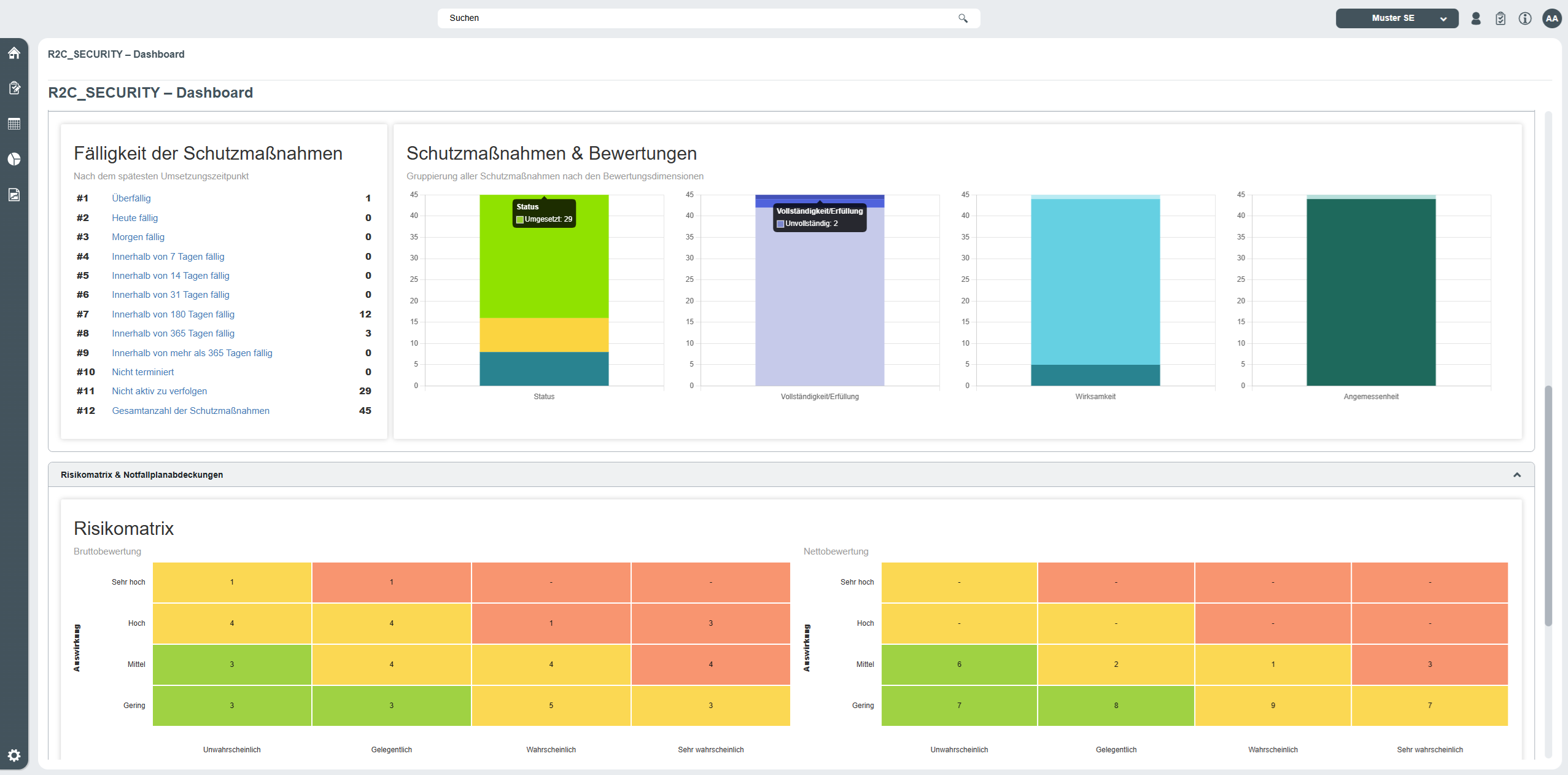
Task: Open Innerhalb von 180 Tagen fällig
Action: click(173, 314)
